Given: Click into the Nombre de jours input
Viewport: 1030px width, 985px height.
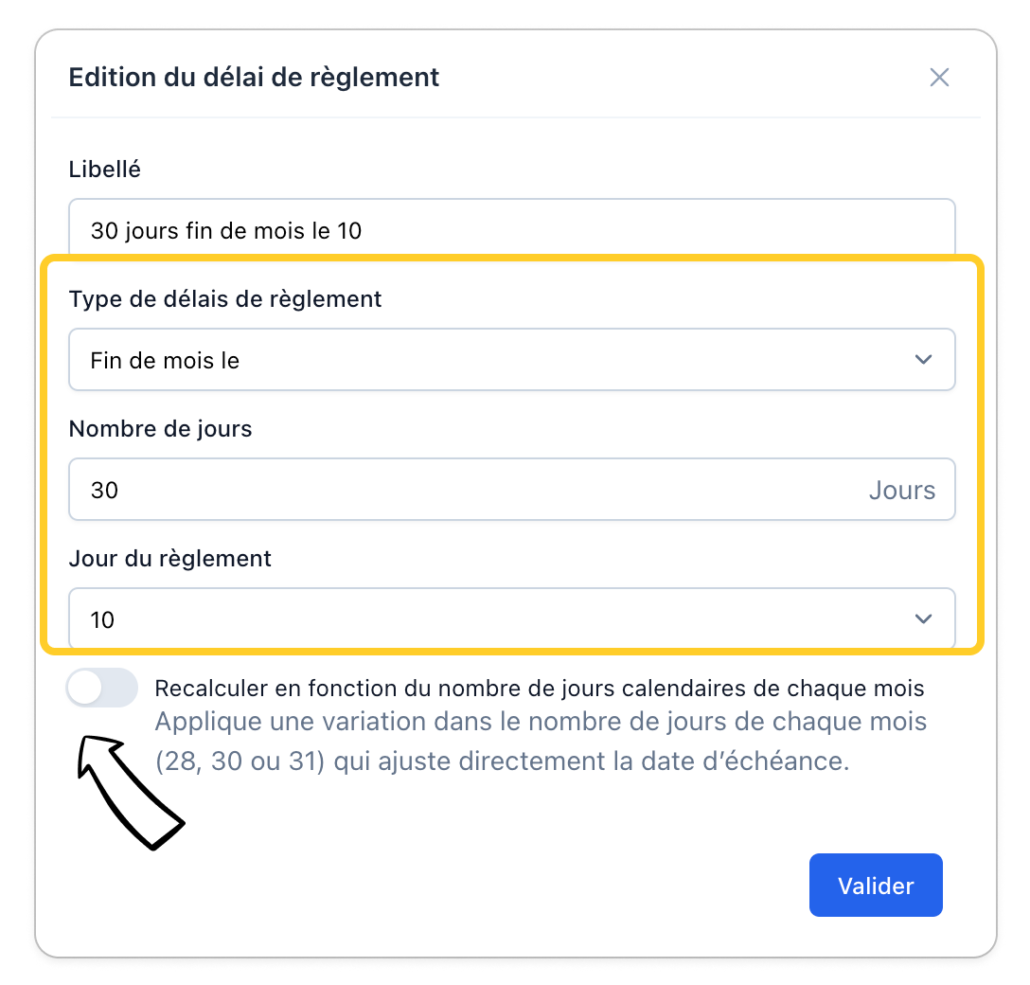Looking at the screenshot, I should (x=460, y=490).
